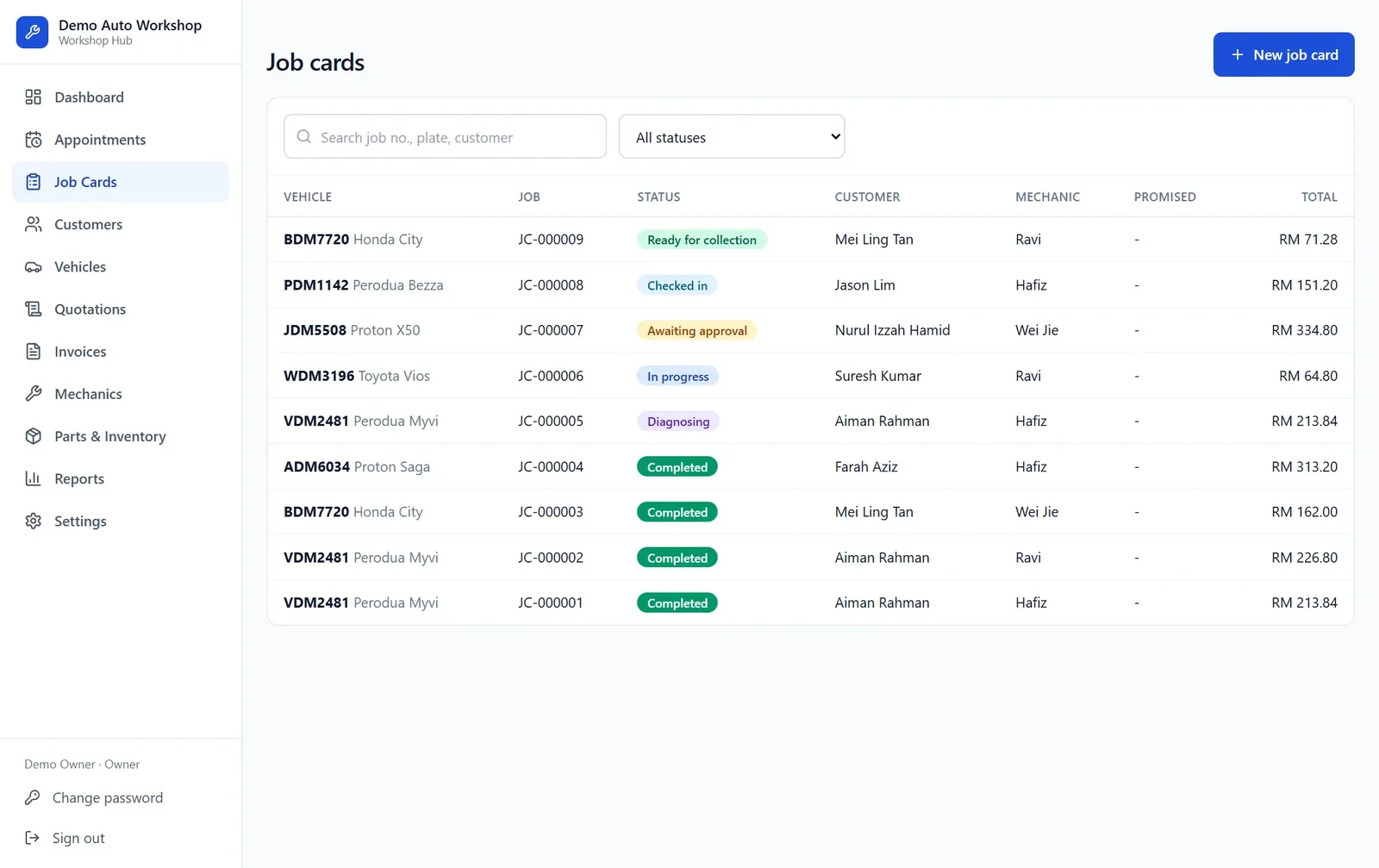Open the All statuses dropdown
This screenshot has width=1379, height=868.
tap(732, 137)
